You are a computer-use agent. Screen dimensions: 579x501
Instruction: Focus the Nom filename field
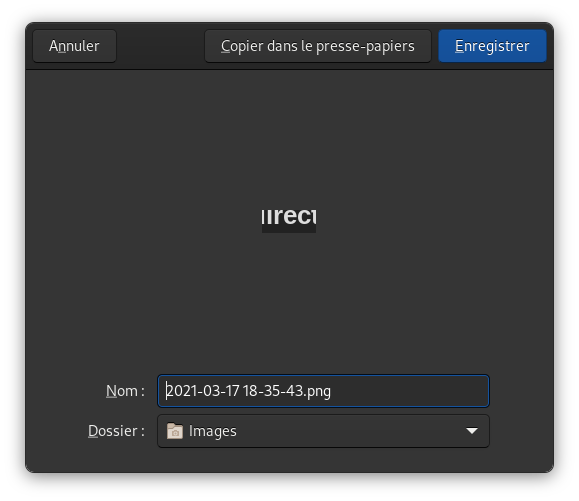[323, 391]
